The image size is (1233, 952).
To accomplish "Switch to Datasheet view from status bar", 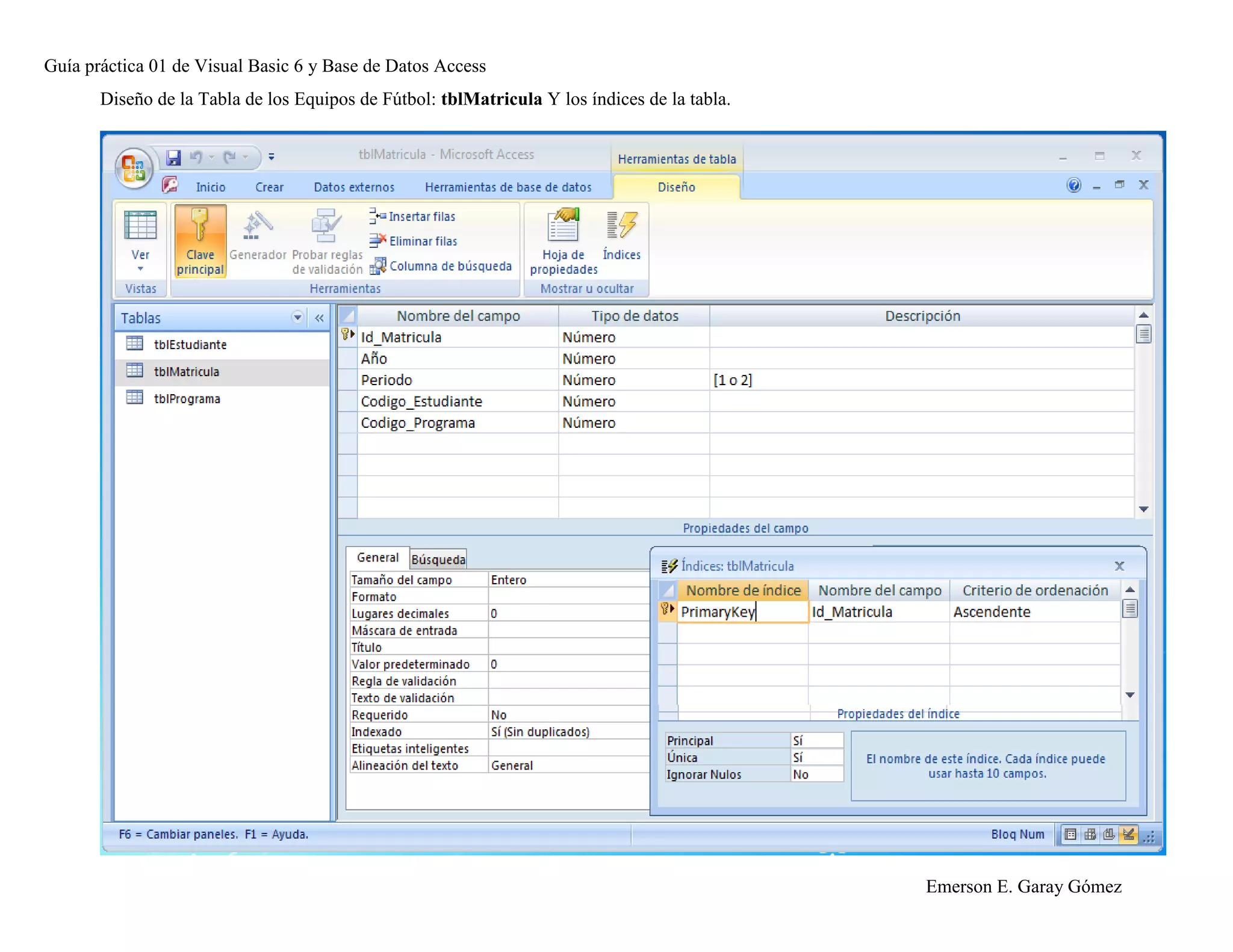I will pyautogui.click(x=1070, y=835).
